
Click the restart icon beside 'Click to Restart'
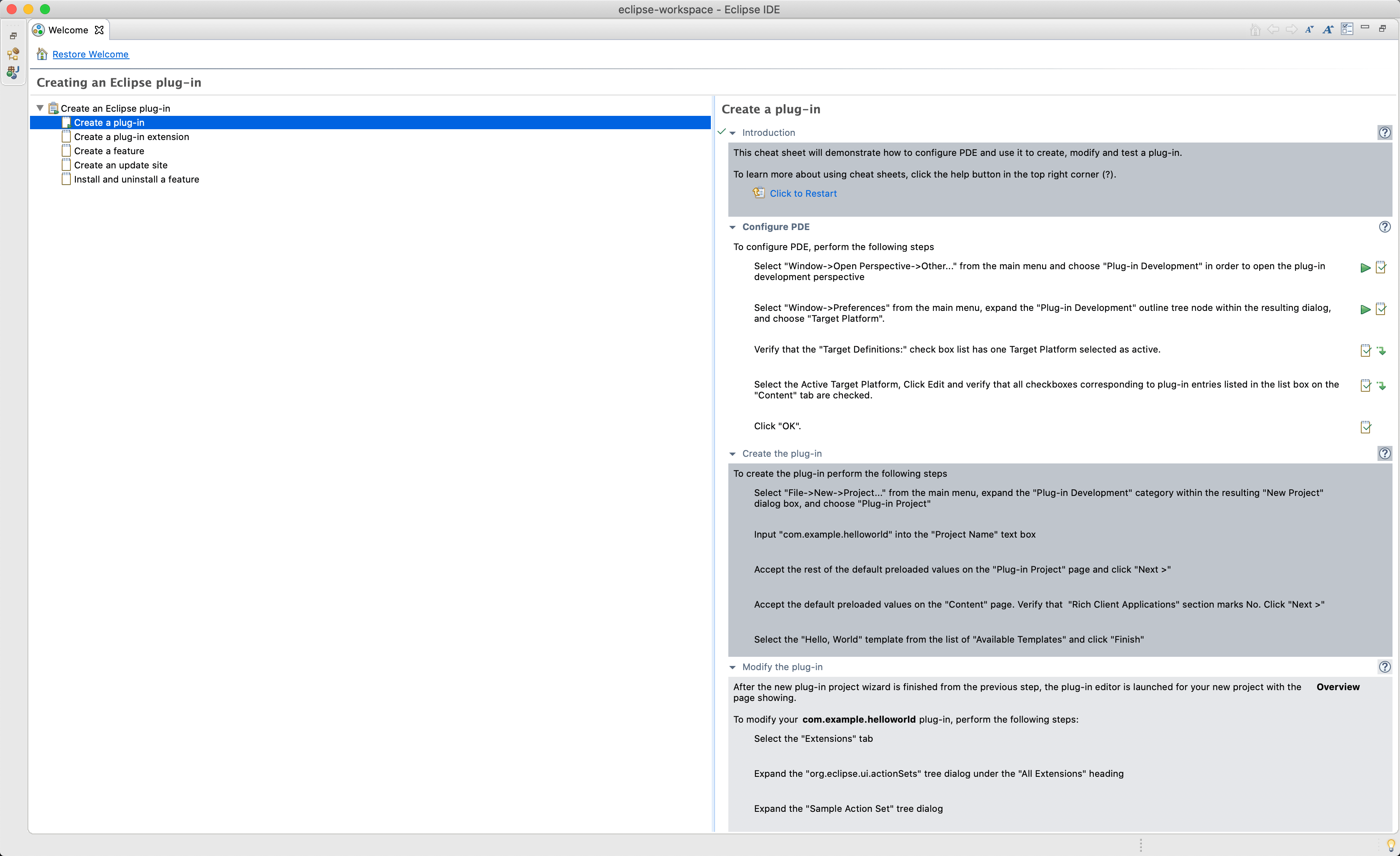coord(758,193)
